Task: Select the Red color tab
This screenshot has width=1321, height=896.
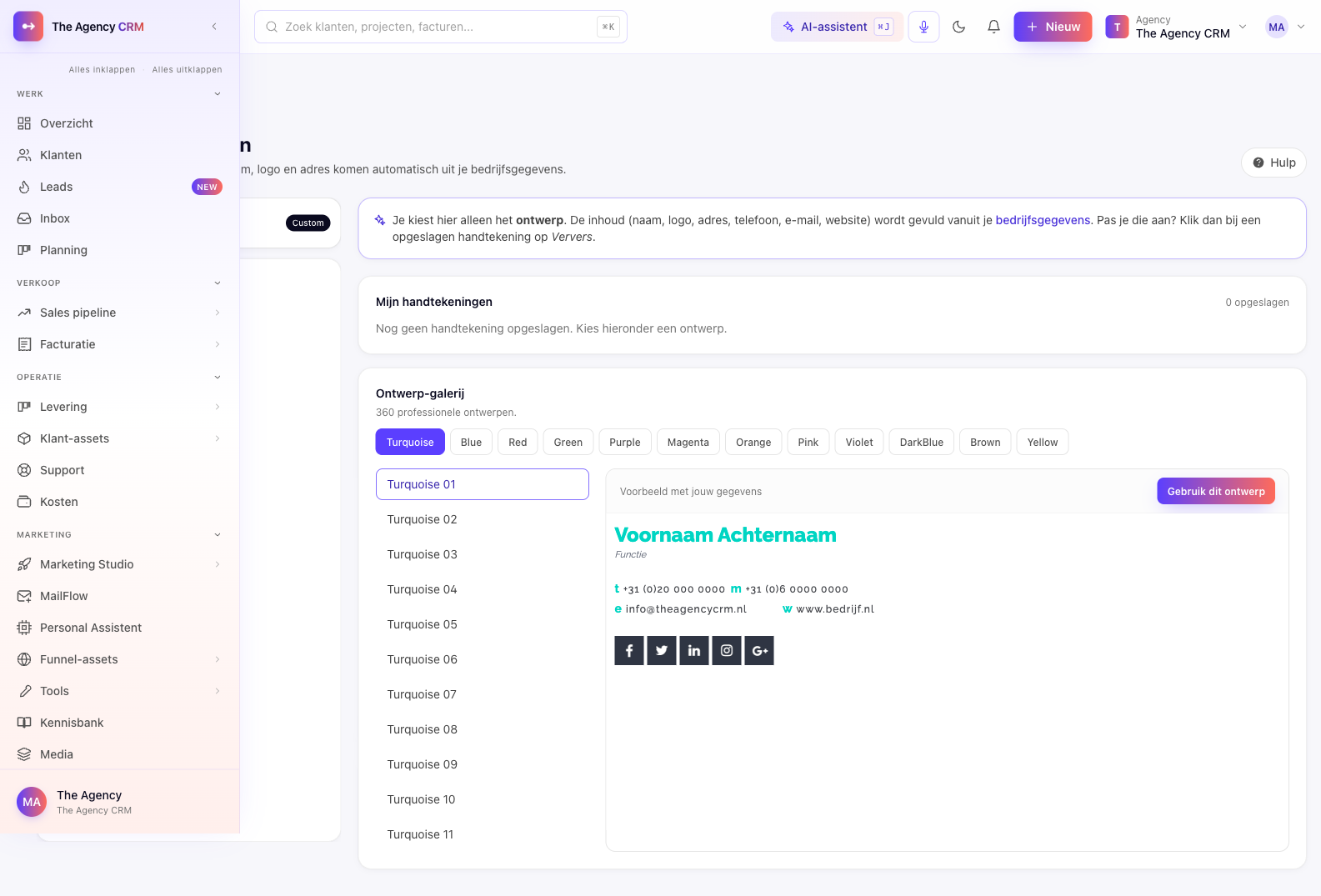Action: (x=518, y=442)
